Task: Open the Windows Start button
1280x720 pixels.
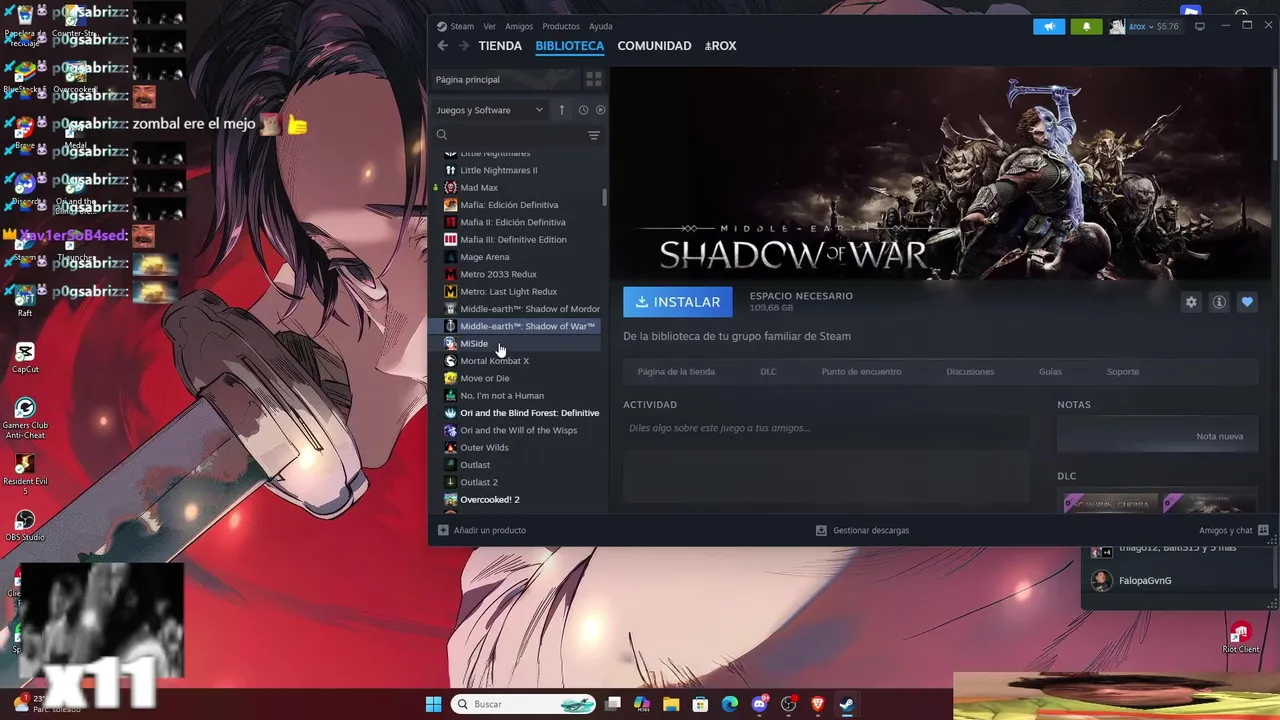Action: 433,704
